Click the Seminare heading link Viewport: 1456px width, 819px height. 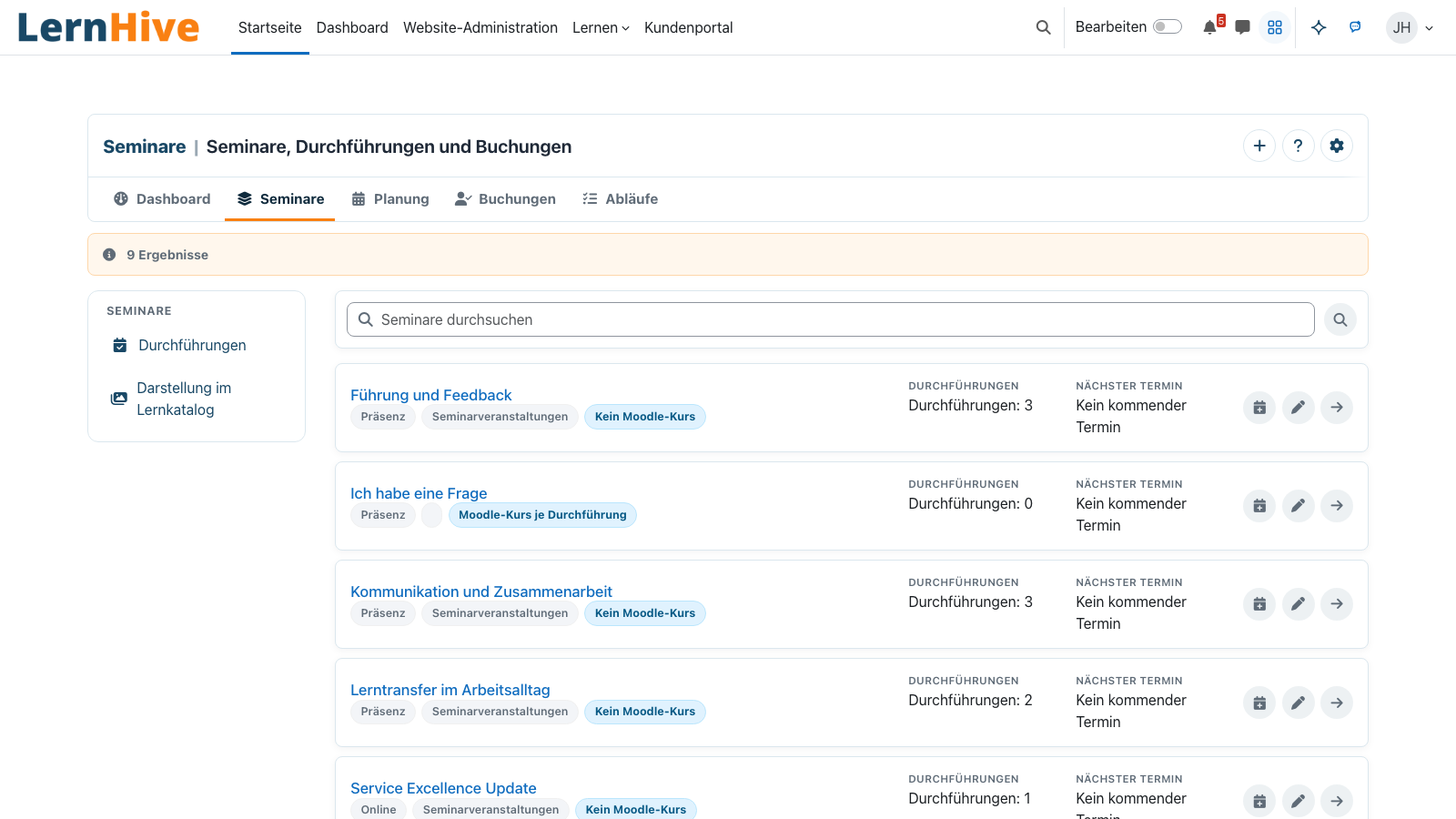tap(144, 147)
